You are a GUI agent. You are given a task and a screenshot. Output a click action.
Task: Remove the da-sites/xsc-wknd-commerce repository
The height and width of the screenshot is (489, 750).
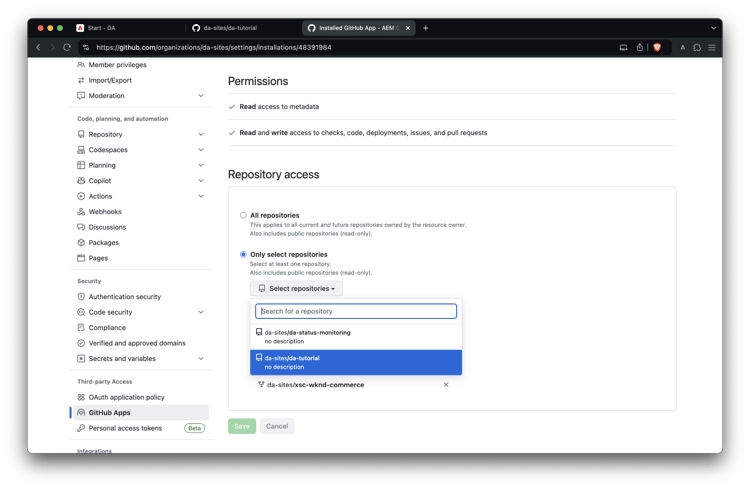click(446, 385)
